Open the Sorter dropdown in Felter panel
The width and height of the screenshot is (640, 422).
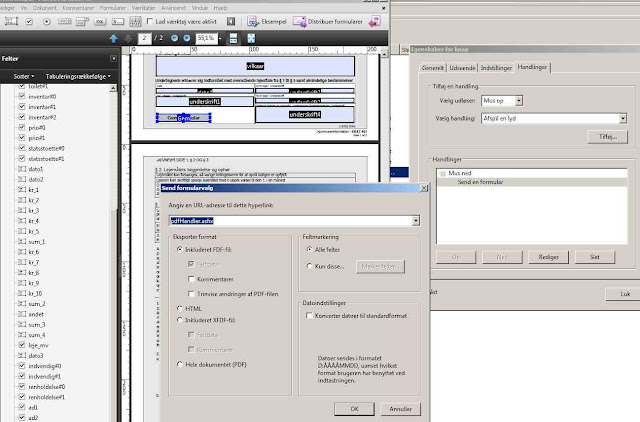(24, 76)
